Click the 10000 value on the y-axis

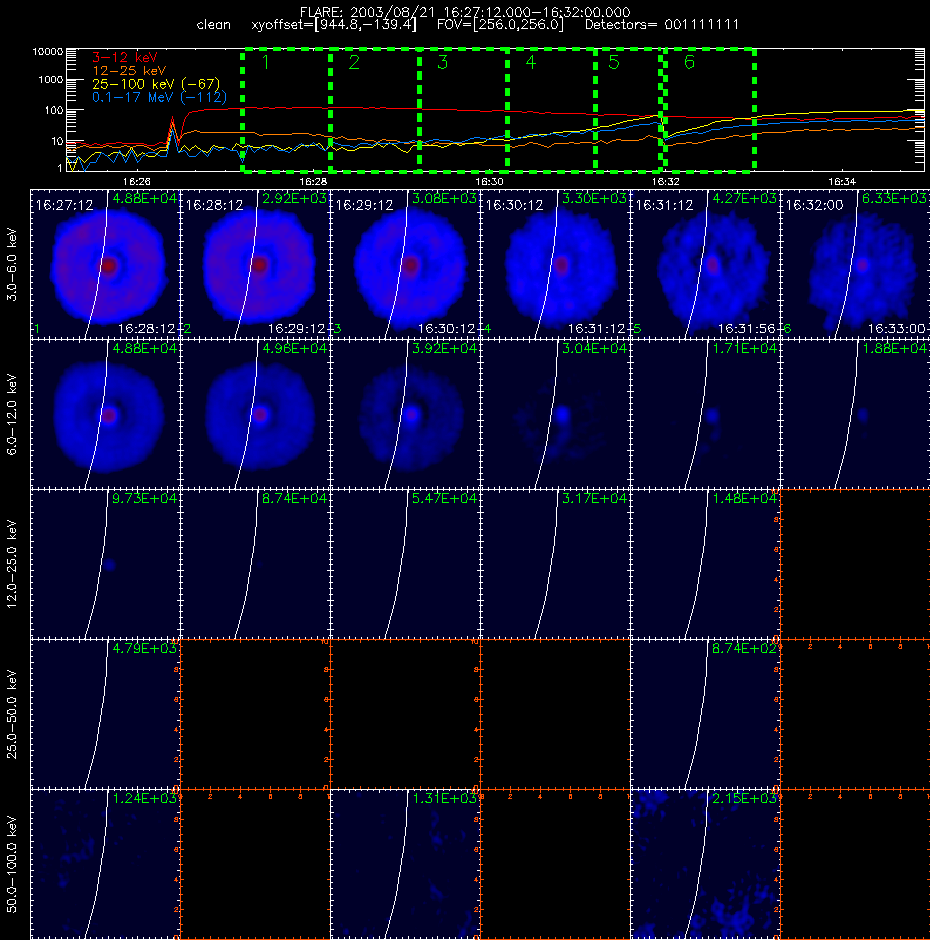pos(47,52)
